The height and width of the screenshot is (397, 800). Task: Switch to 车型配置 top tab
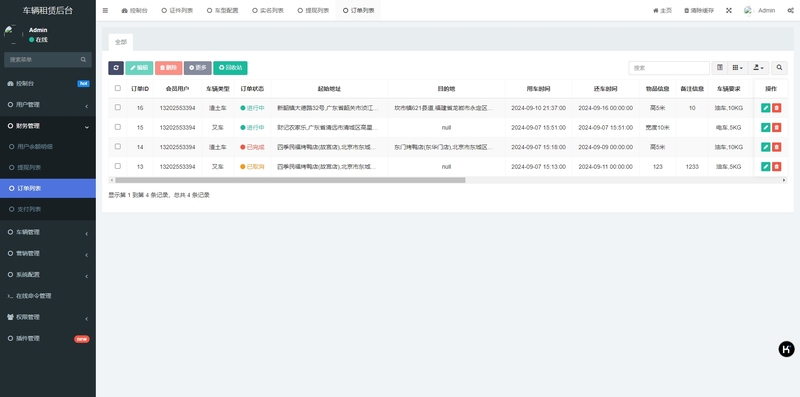click(222, 10)
